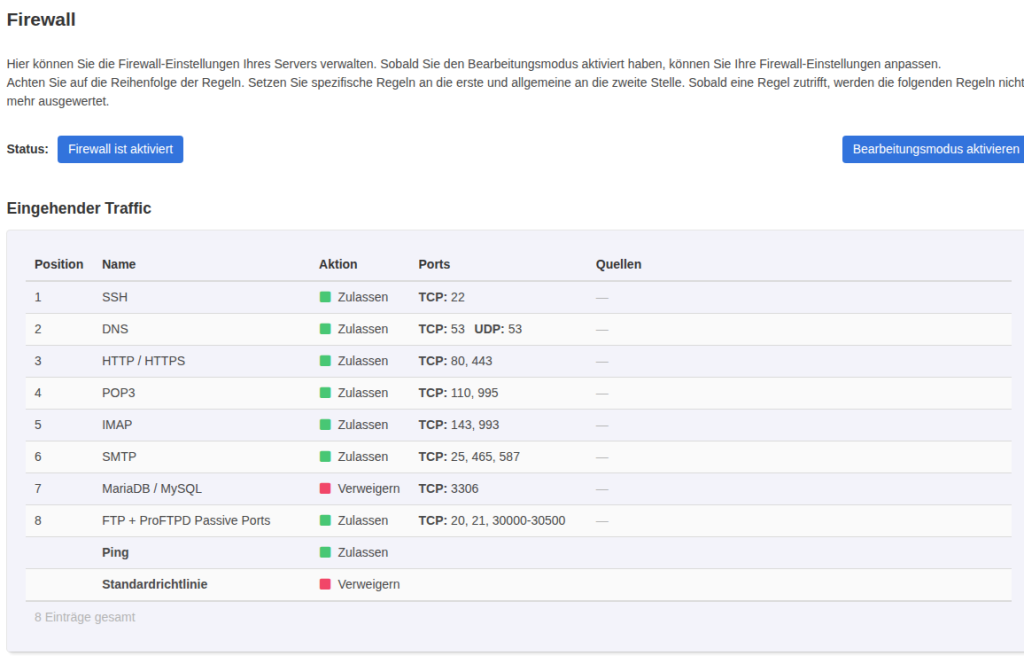Click the green status square in DNS row
The height and width of the screenshot is (656, 1024).
[x=325, y=329]
